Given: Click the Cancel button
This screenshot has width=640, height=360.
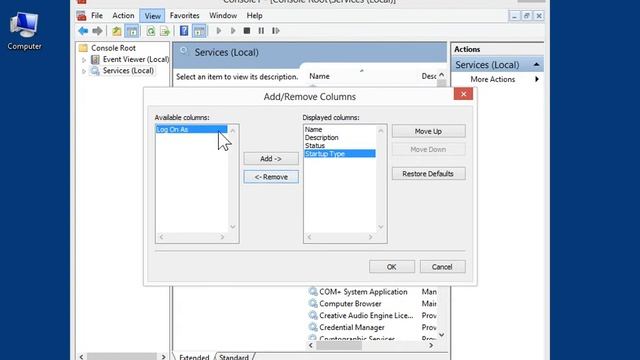Looking at the screenshot, I should point(442,267).
